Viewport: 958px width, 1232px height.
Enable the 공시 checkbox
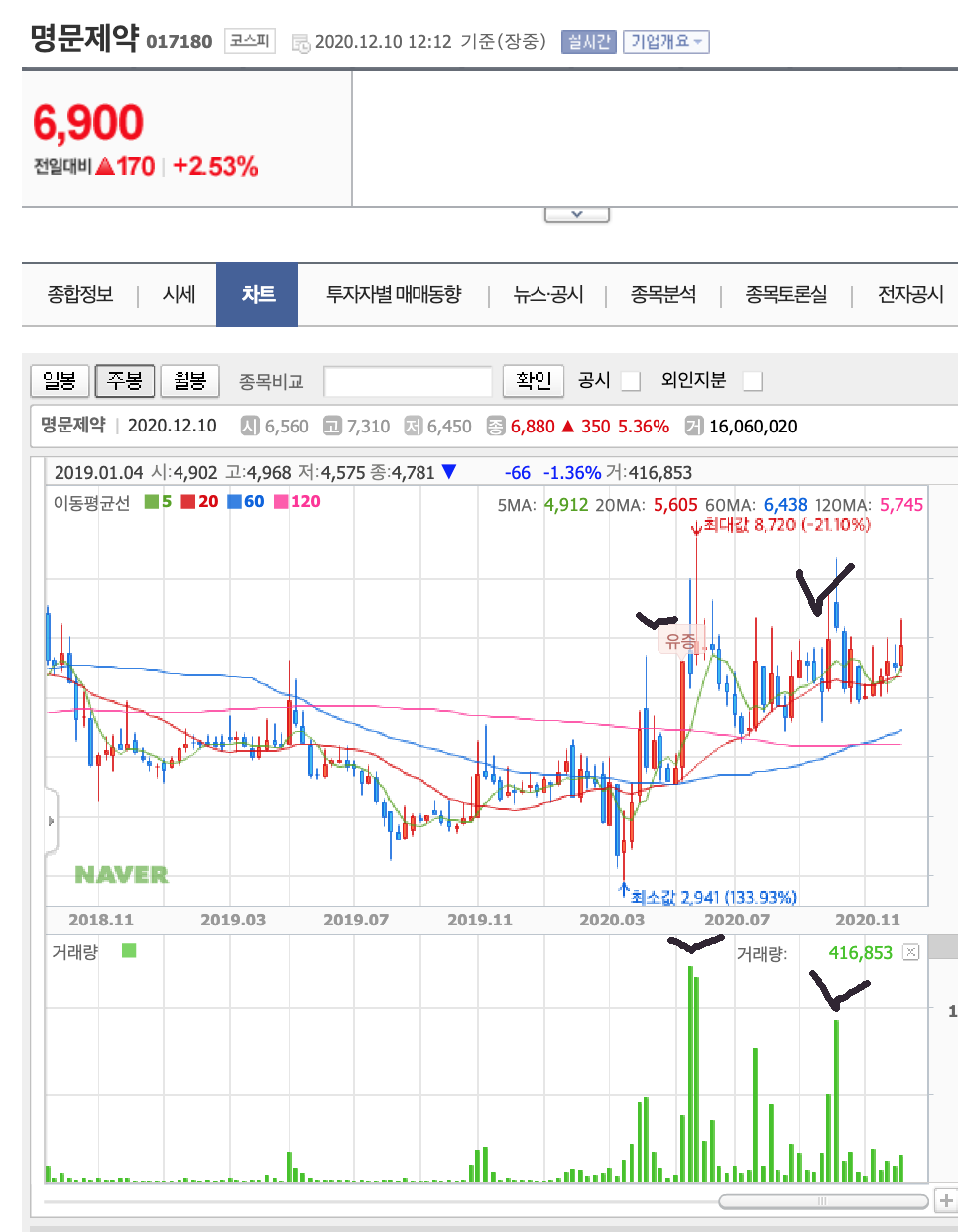coord(631,381)
